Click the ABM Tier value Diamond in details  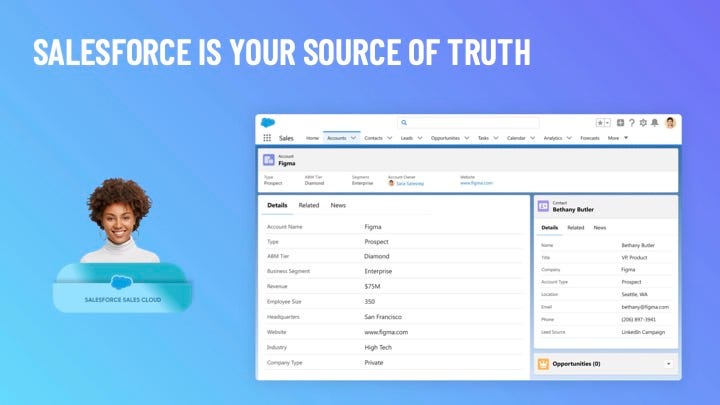pyautogui.click(x=377, y=256)
